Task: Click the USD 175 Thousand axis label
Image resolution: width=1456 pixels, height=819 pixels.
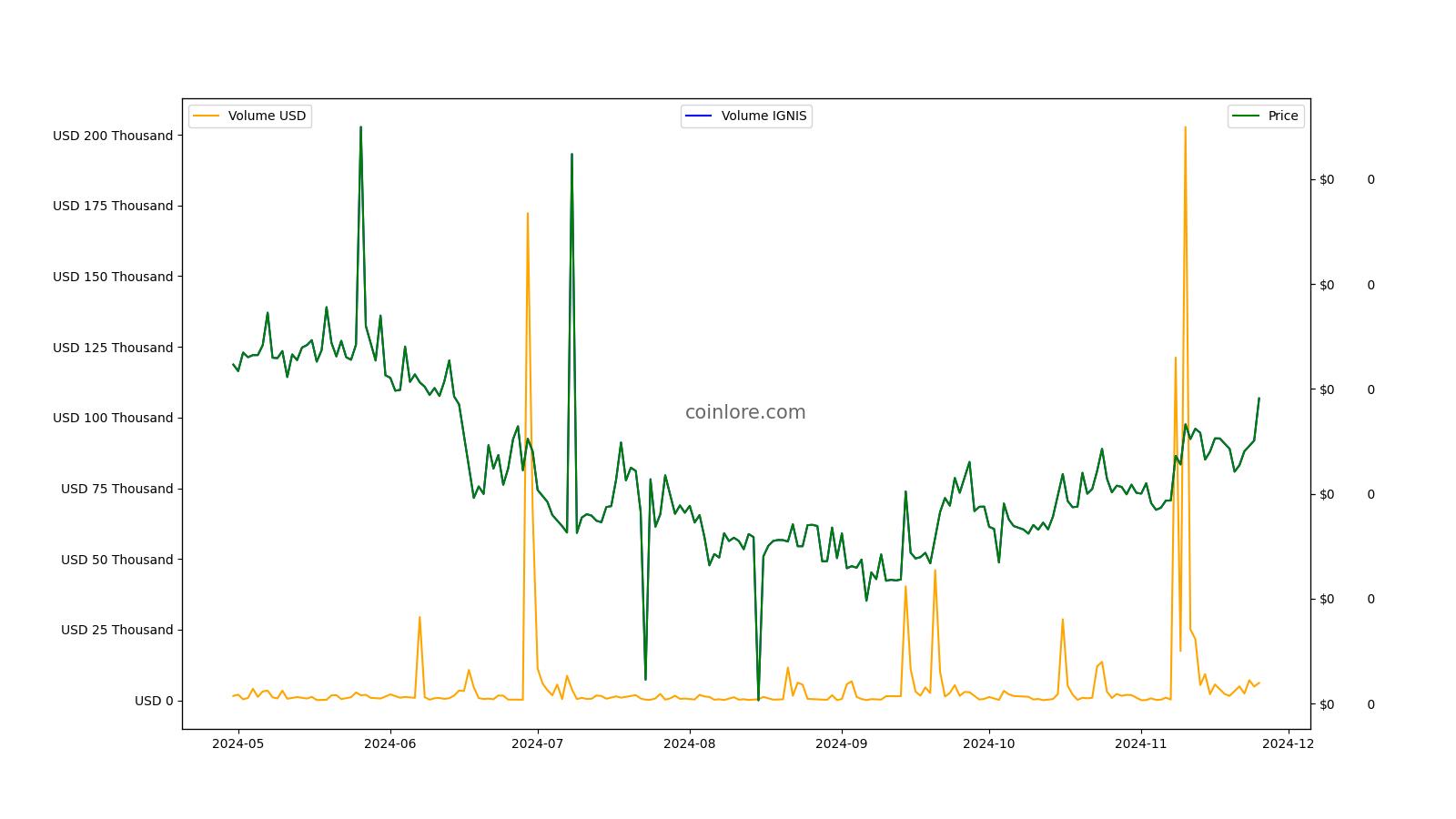Action: (x=113, y=206)
